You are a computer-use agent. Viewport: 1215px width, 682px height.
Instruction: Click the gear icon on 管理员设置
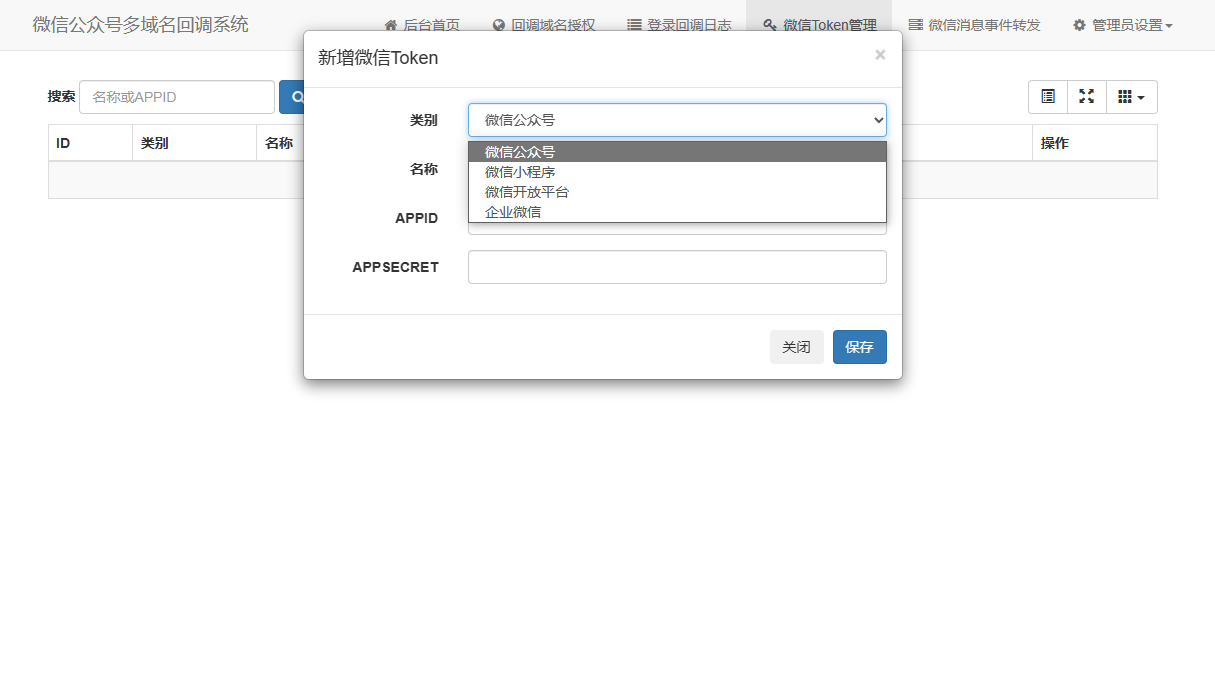click(x=1079, y=25)
